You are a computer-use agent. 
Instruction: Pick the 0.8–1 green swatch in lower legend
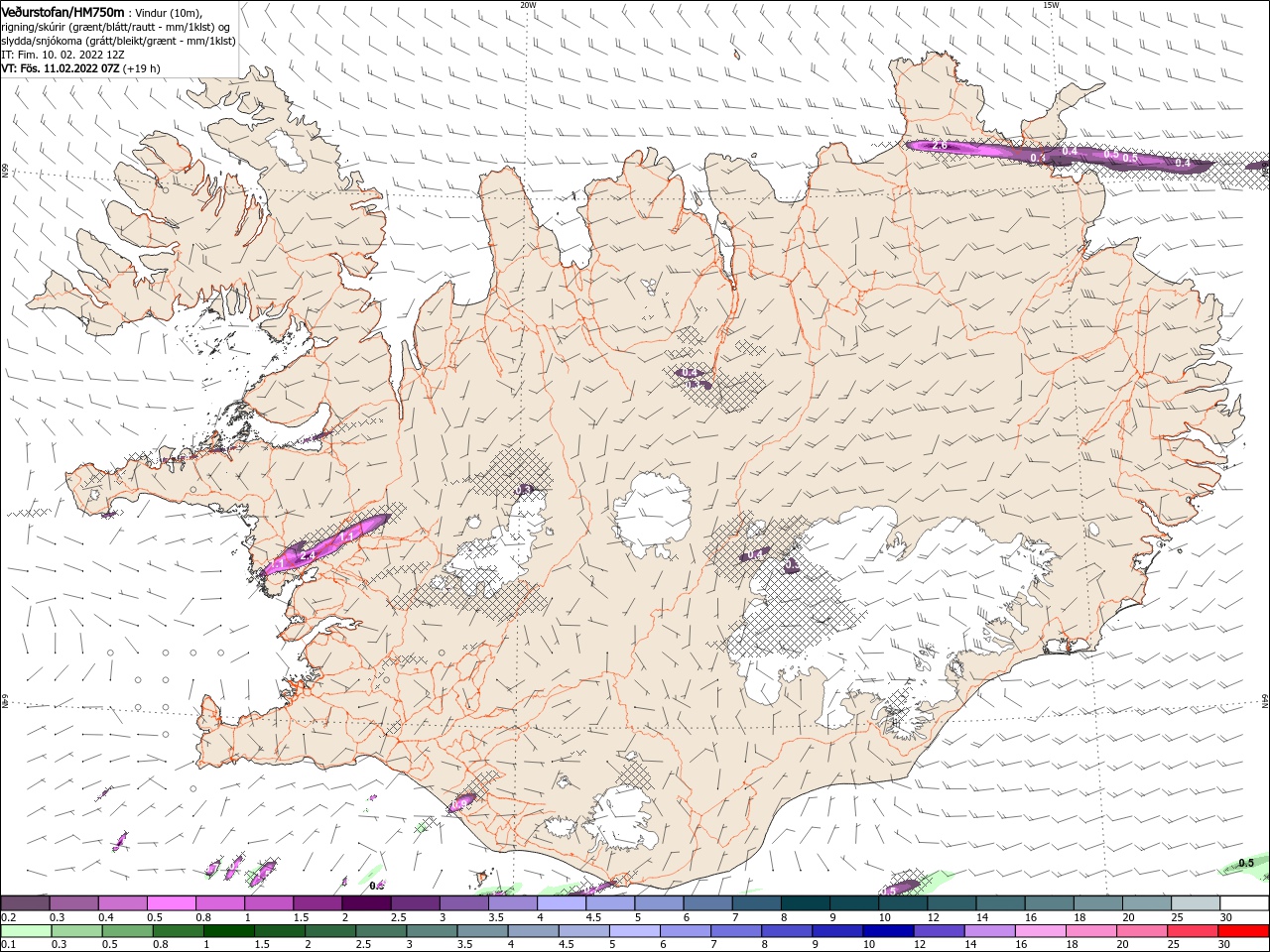178,931
